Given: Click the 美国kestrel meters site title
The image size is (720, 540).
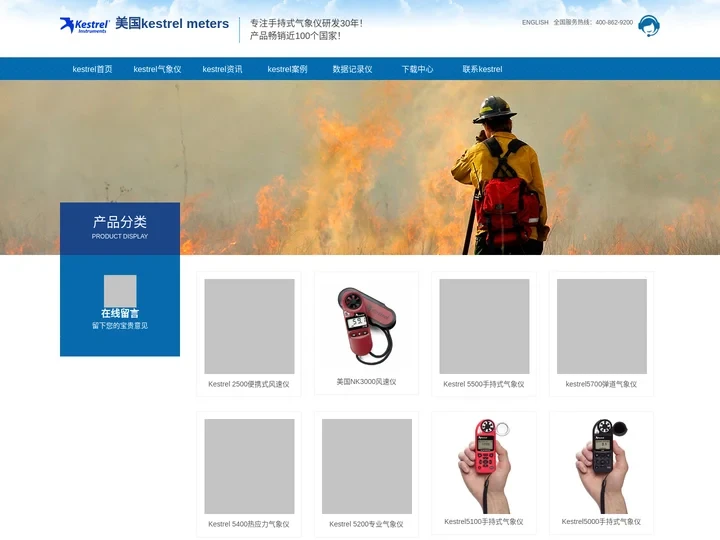Looking at the screenshot, I should [x=172, y=23].
